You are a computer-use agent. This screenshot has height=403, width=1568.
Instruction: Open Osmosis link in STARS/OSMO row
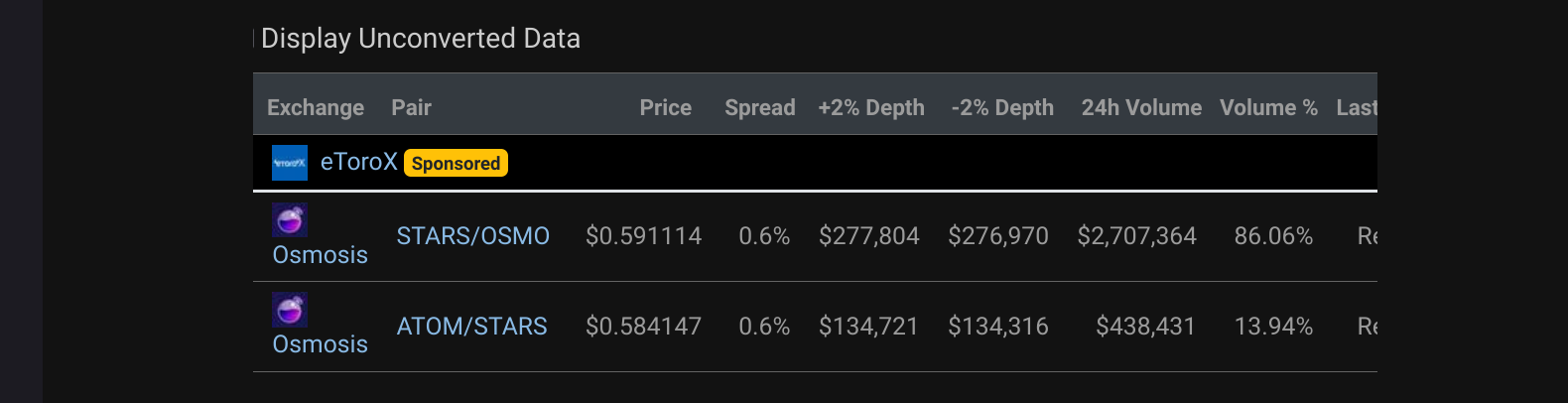coord(320,255)
